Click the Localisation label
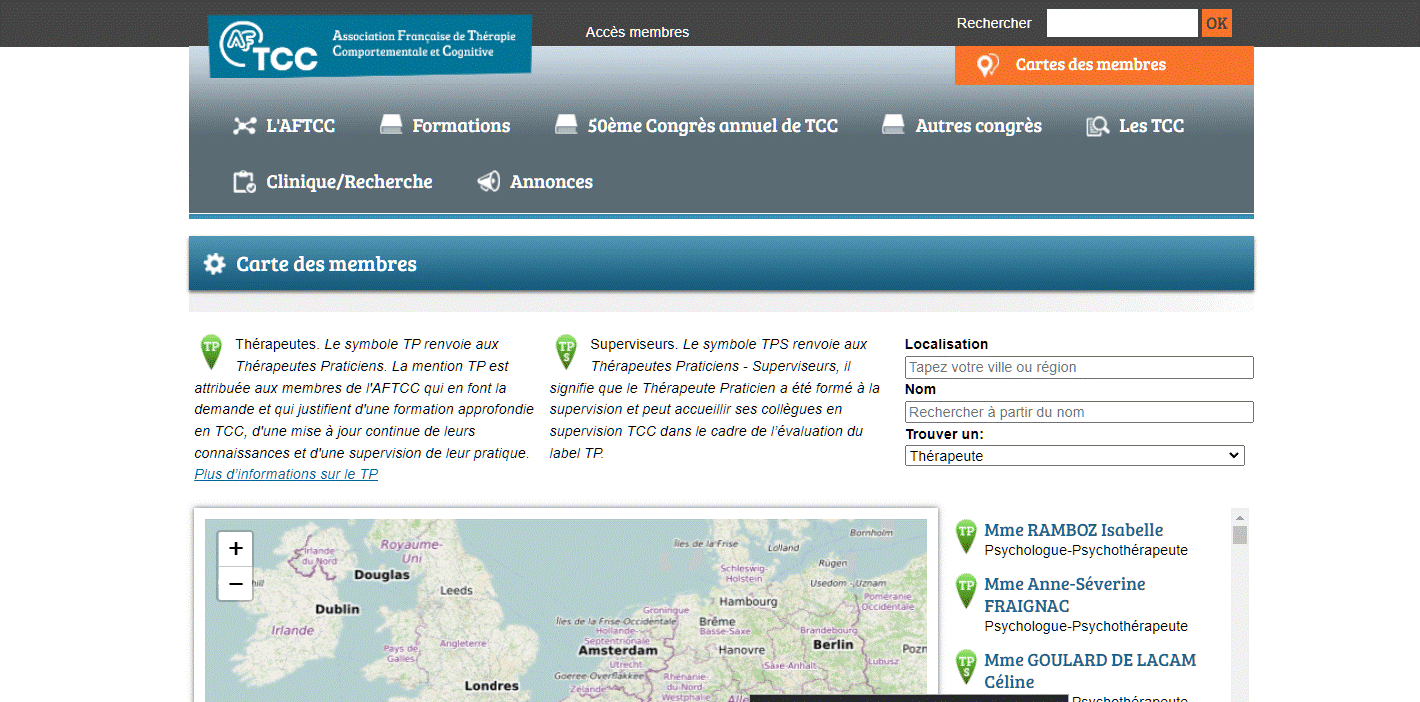Viewport: 1420px width, 702px height. [x=946, y=344]
